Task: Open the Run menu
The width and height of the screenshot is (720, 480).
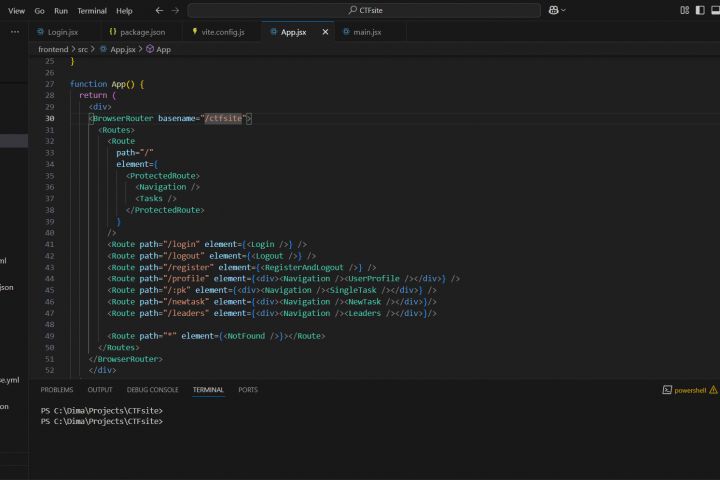Action: [61, 10]
